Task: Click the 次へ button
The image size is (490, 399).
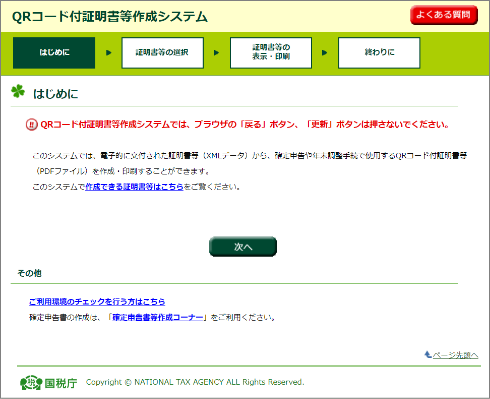Action: (x=243, y=247)
